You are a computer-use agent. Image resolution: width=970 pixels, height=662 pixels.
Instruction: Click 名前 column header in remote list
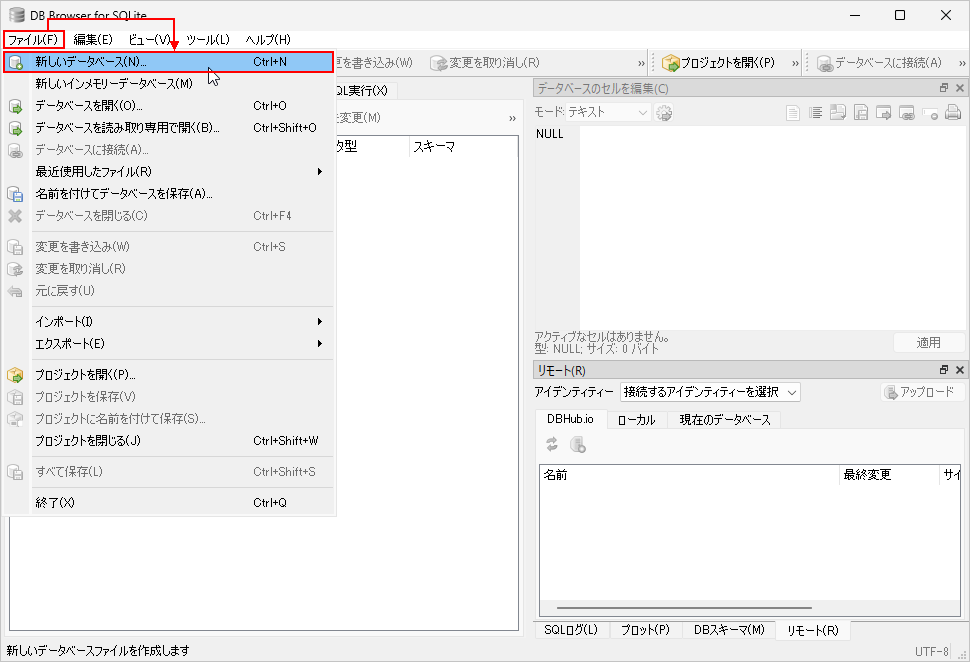689,475
